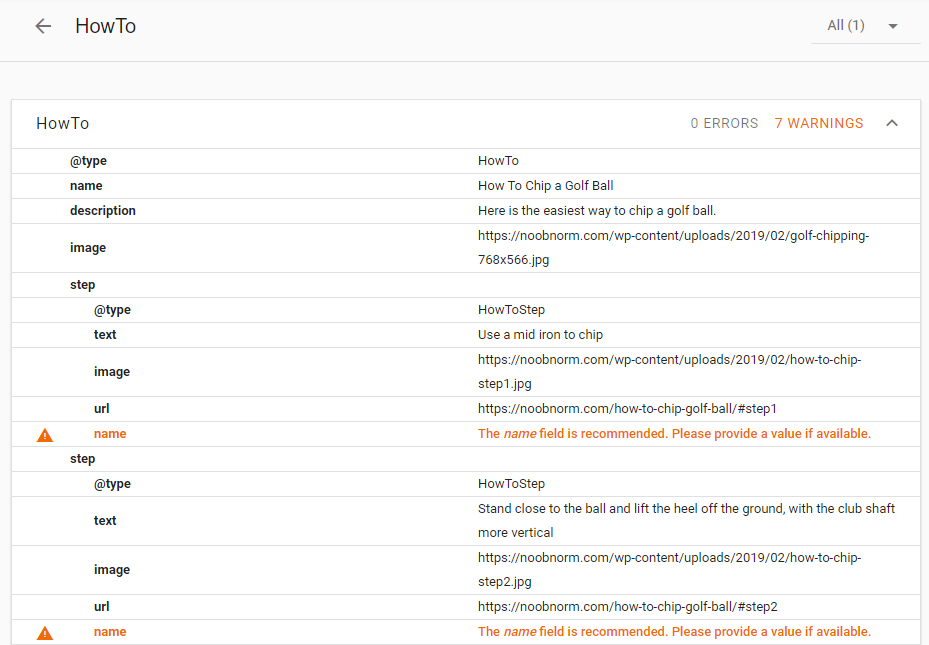This screenshot has width=929, height=645.
Task: Click the first step row label
Action: pyautogui.click(x=83, y=285)
